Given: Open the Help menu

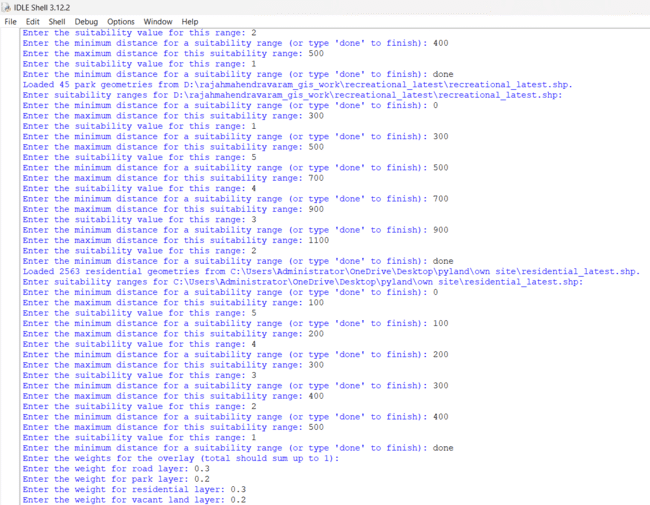Looking at the screenshot, I should [x=189, y=21].
